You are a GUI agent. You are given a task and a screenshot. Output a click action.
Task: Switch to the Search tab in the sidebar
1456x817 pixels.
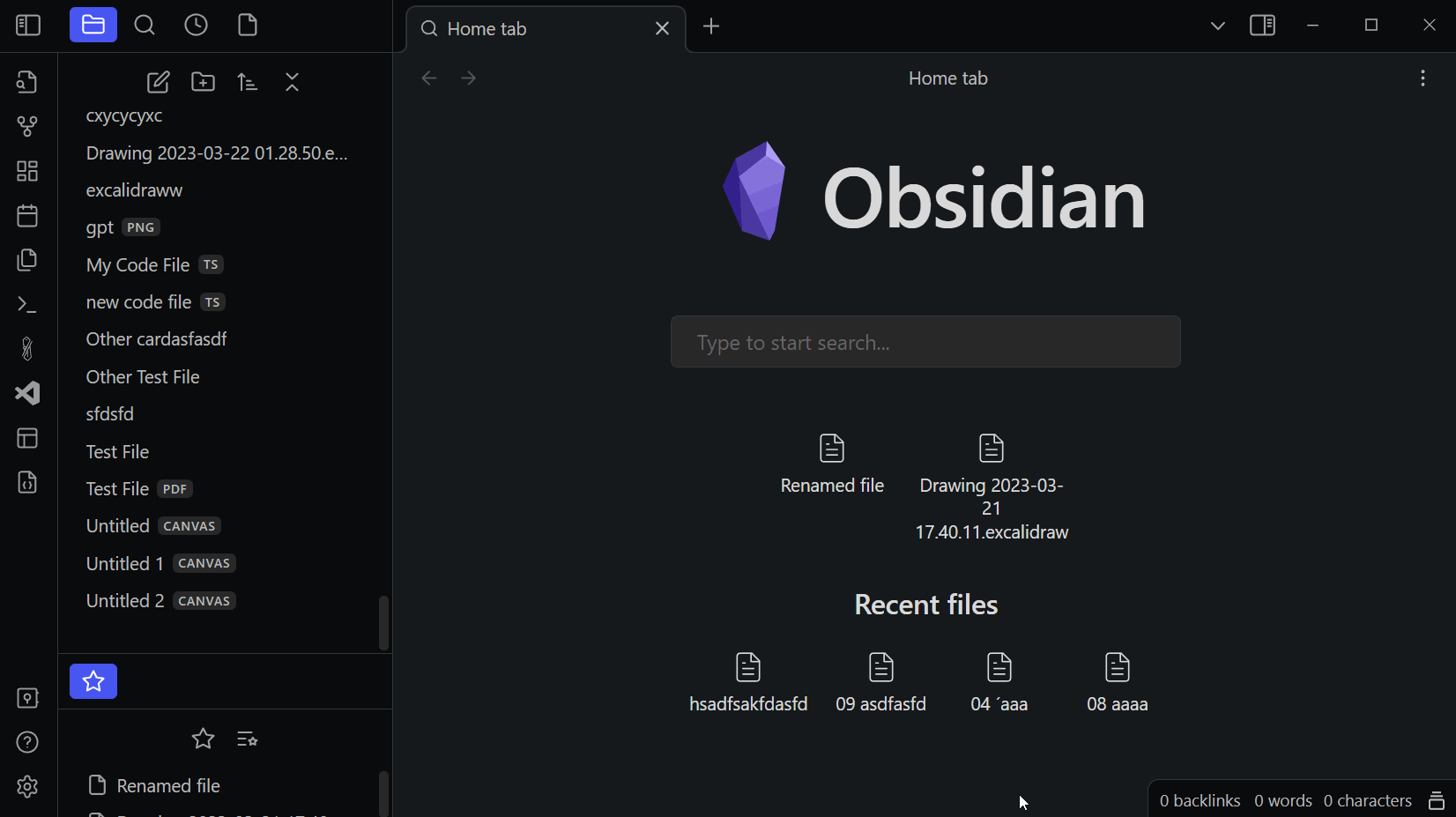click(145, 25)
